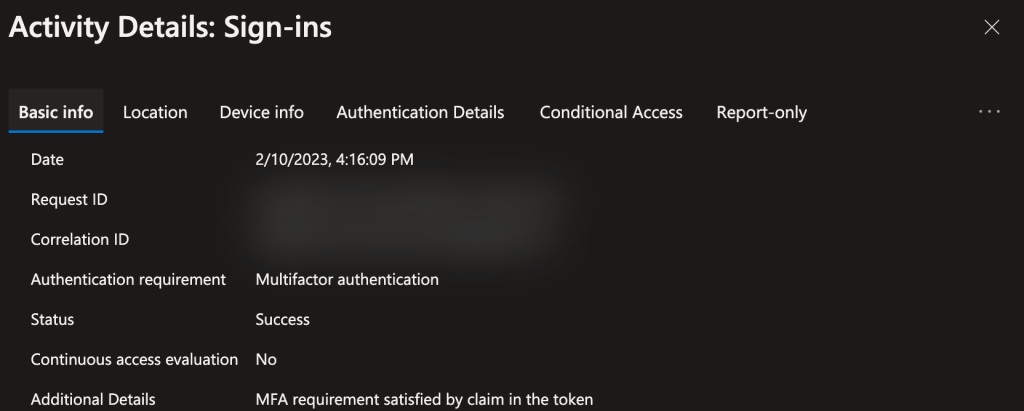Select the Multifactor authentication value
The height and width of the screenshot is (411, 1024).
tap(347, 279)
